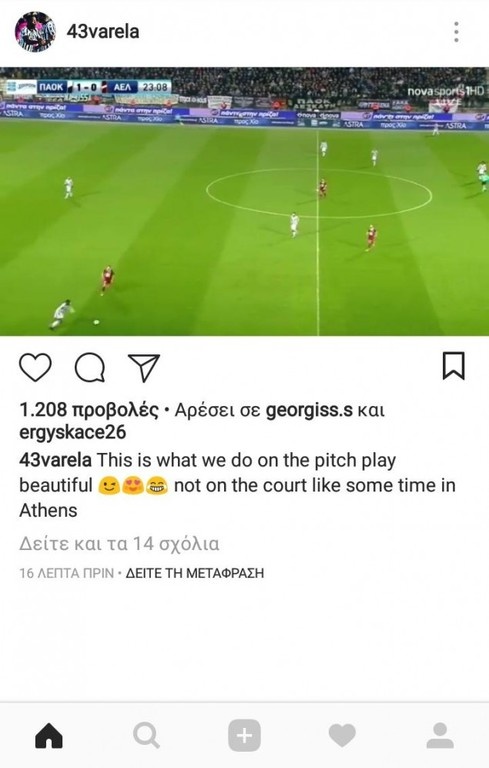The image size is (489, 768).
Task: View the 1.208 προβολές count
Action: coord(89,410)
